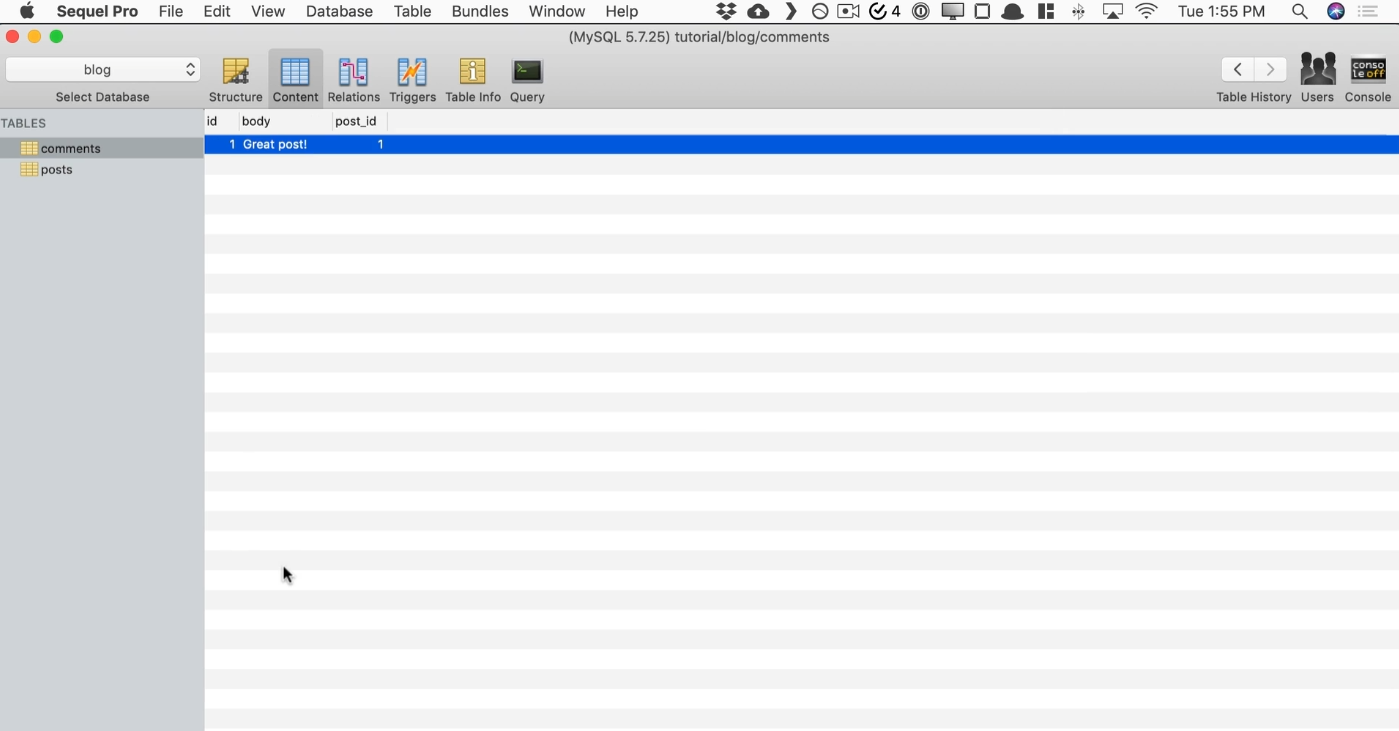Open the Edit menu

(217, 11)
